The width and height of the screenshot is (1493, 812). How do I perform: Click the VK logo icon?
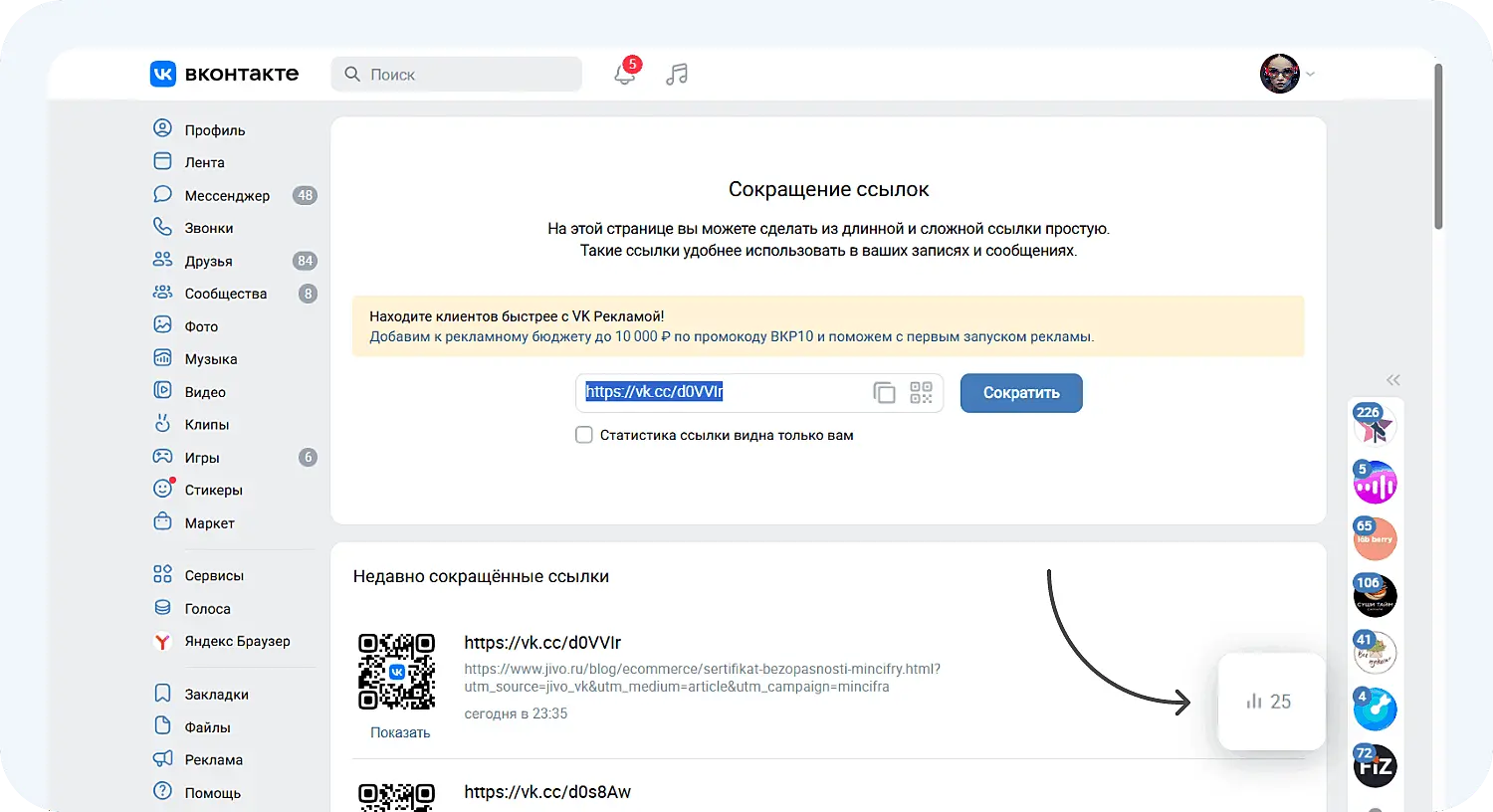(x=162, y=74)
